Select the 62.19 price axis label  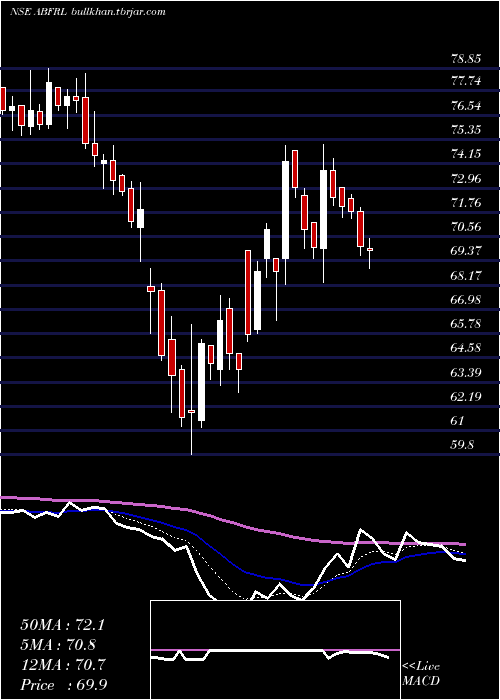click(466, 396)
